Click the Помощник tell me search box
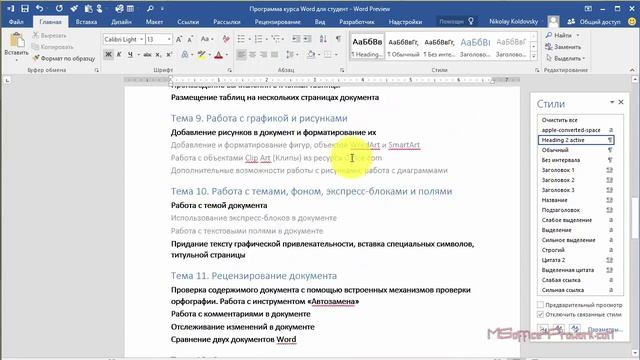The width and height of the screenshot is (640, 360). (456, 22)
